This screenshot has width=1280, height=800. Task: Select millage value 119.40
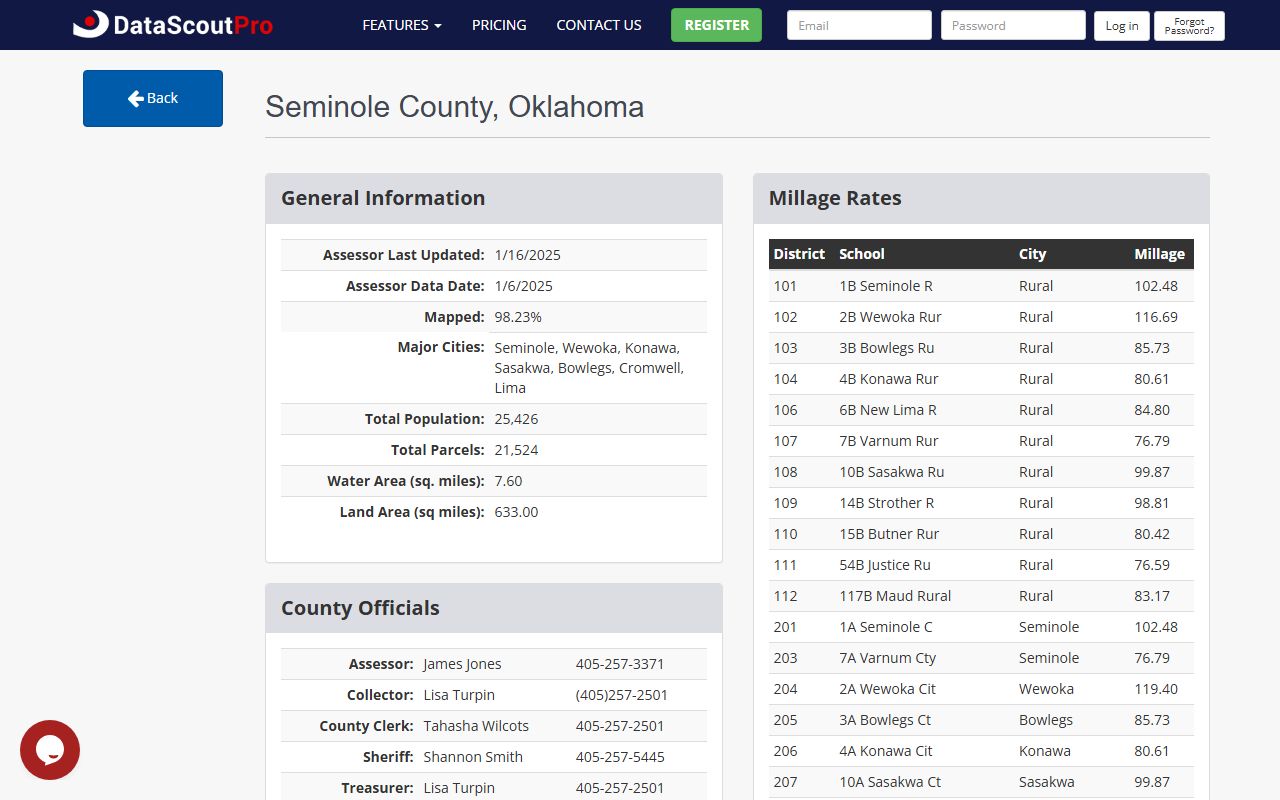(x=1156, y=689)
